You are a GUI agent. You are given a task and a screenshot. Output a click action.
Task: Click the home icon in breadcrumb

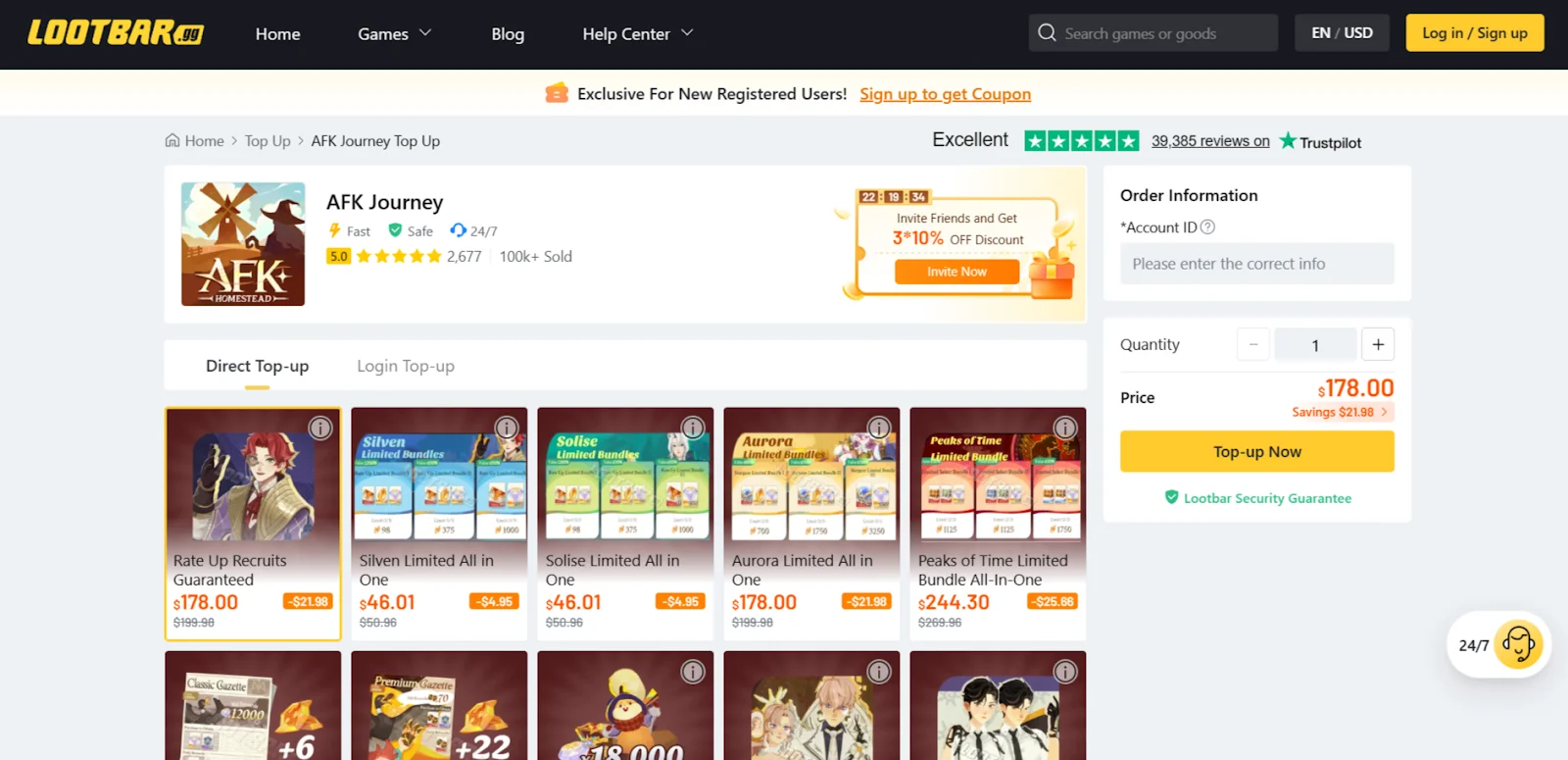point(172,140)
